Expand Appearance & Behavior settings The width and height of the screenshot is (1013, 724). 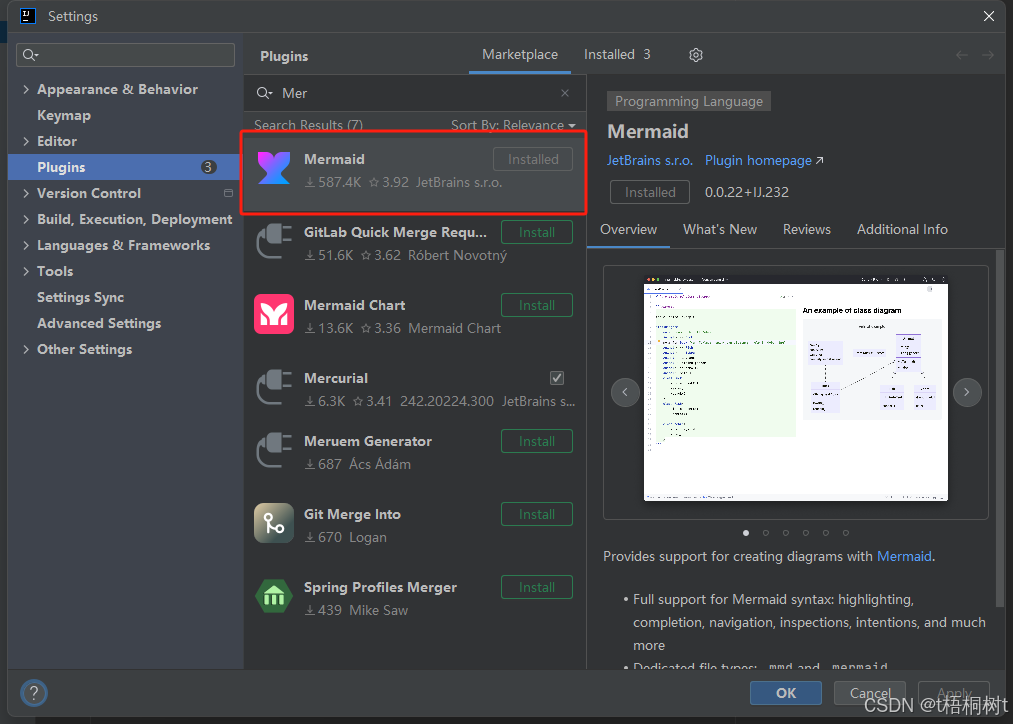(26, 89)
